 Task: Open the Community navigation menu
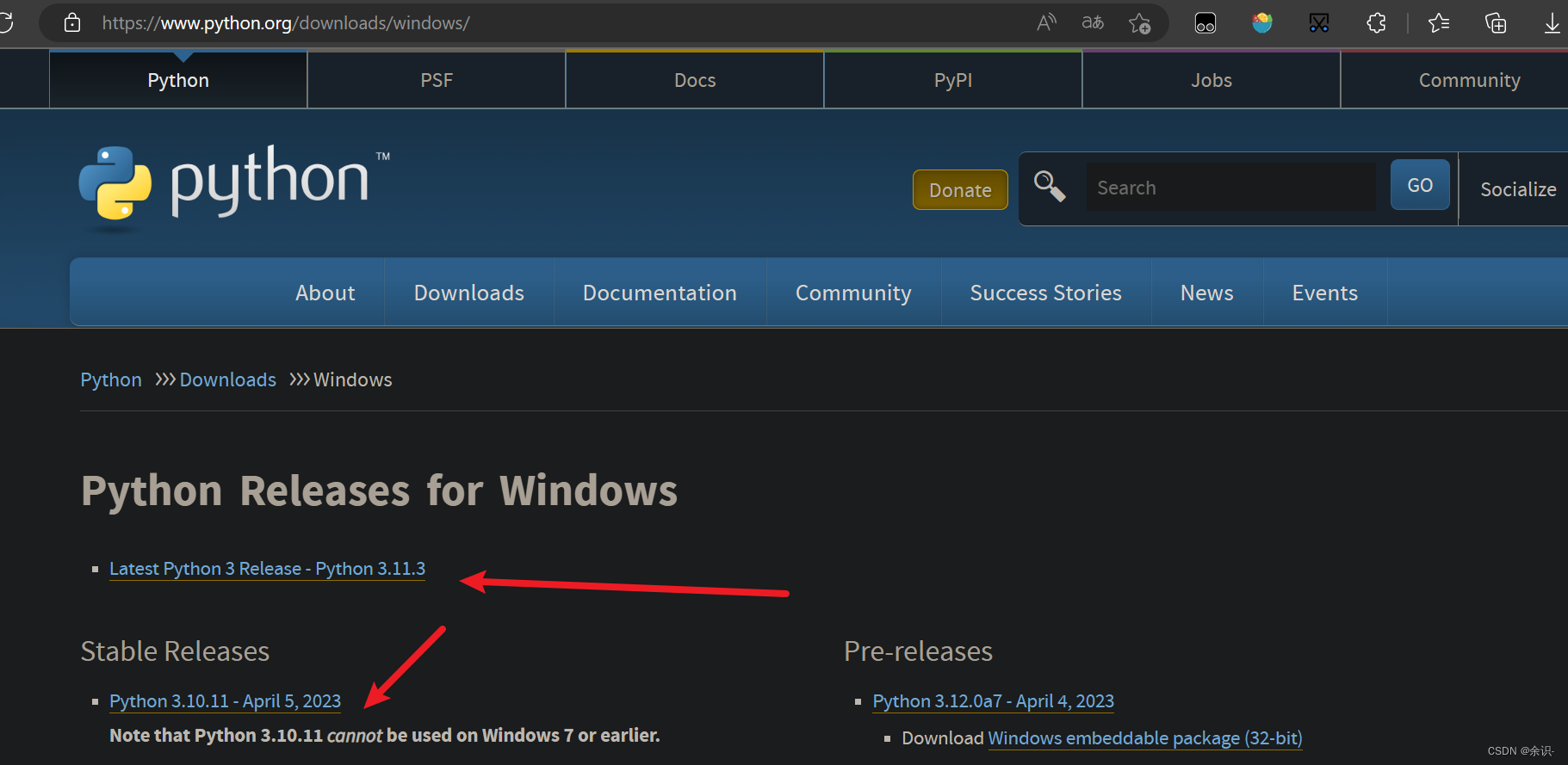853,293
